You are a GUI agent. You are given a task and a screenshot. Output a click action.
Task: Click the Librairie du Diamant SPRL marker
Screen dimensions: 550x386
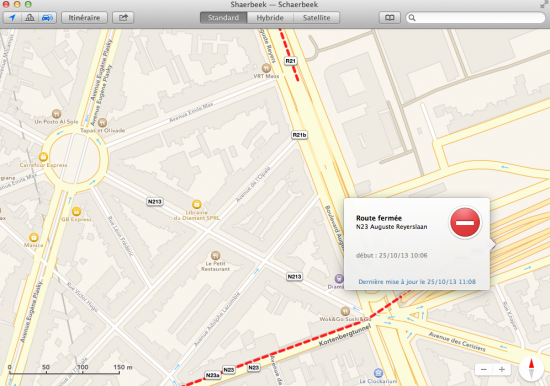197,204
